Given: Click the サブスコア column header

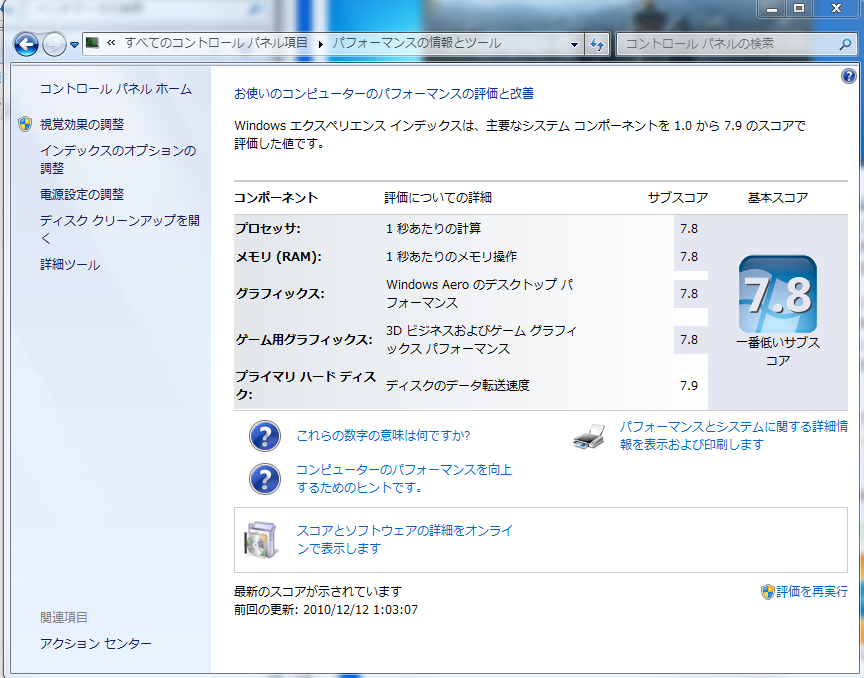Looking at the screenshot, I should [x=678, y=197].
